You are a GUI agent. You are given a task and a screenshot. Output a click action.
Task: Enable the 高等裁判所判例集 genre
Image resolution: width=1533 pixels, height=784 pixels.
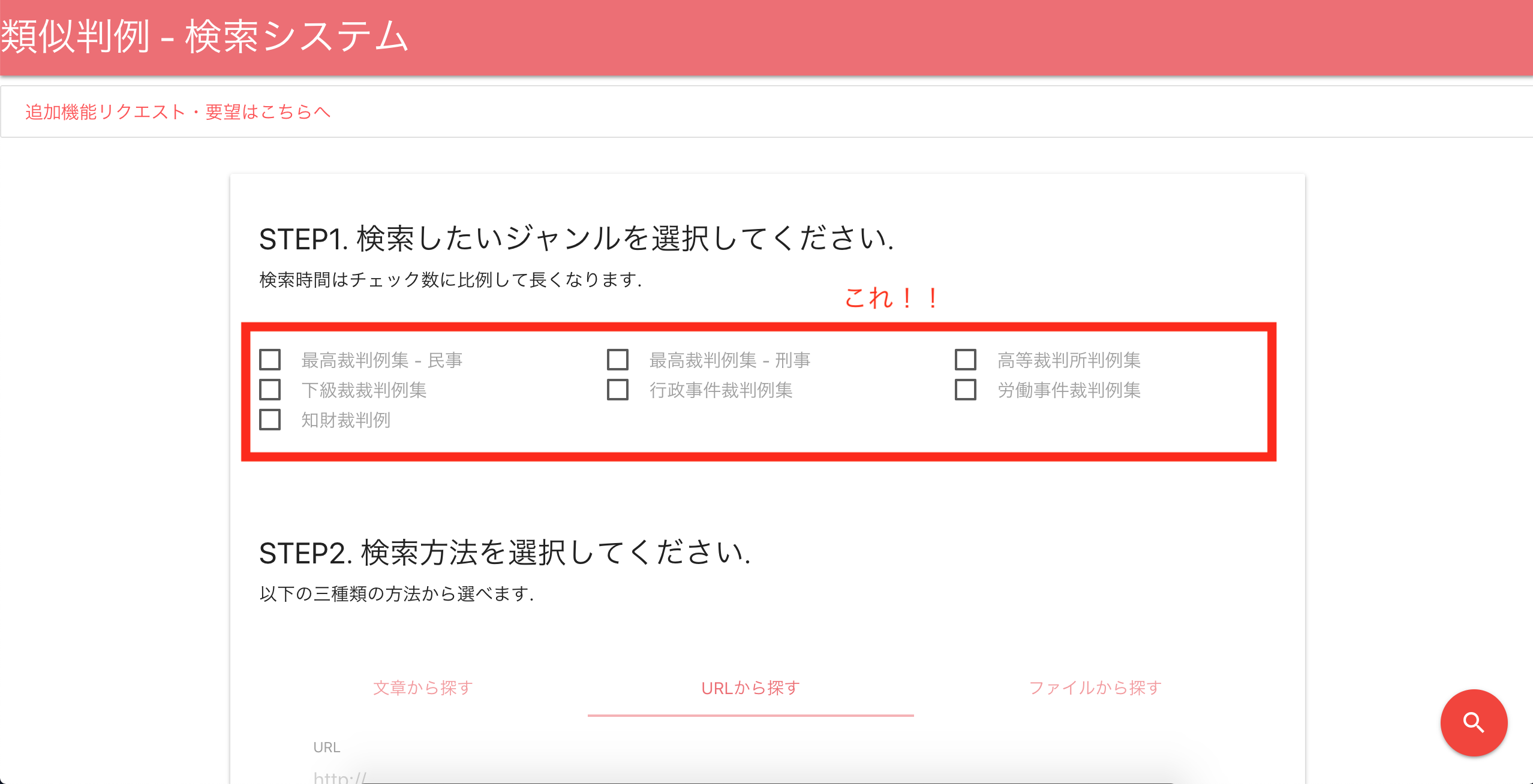(x=966, y=360)
